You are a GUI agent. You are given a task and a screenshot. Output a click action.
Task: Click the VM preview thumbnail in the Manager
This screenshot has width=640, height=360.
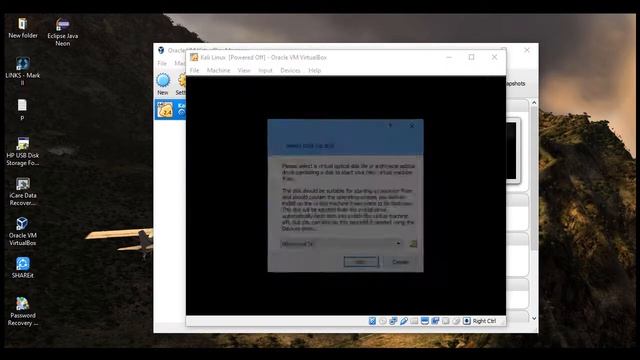coord(513,151)
